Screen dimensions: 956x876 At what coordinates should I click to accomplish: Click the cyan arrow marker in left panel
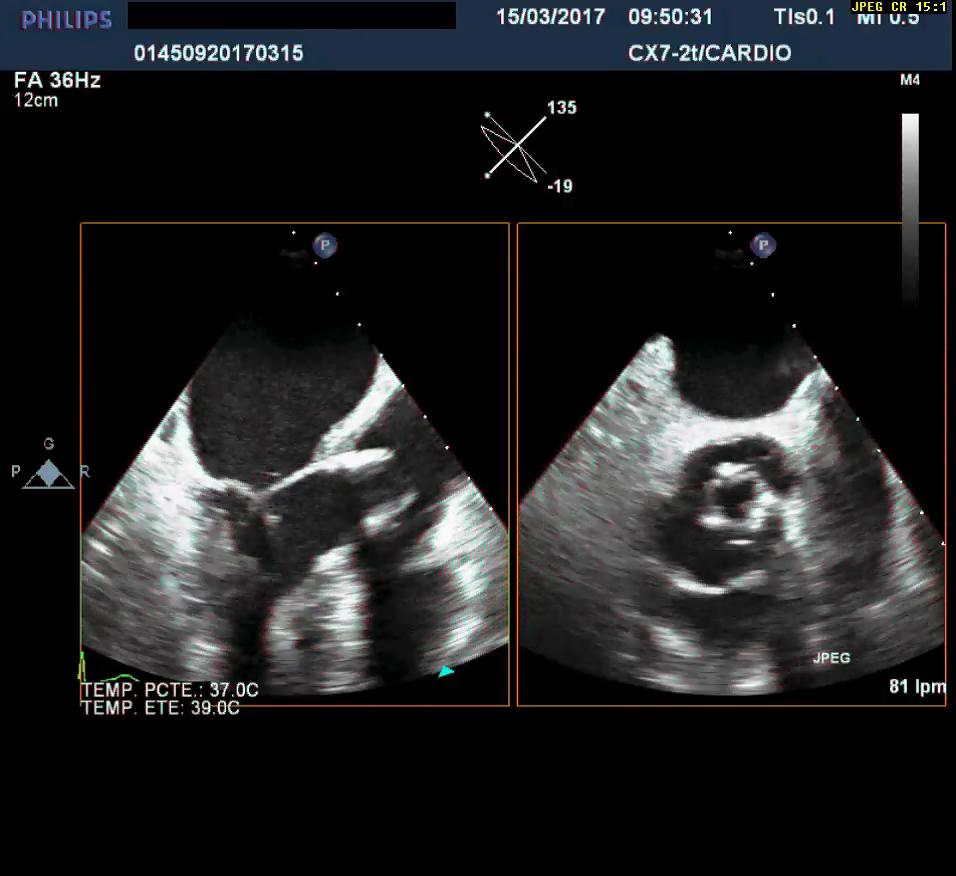point(445,672)
